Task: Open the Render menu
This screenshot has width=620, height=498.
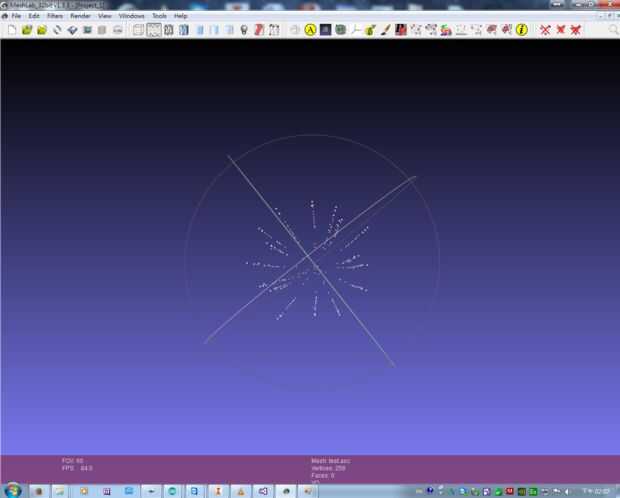Action: coord(80,16)
